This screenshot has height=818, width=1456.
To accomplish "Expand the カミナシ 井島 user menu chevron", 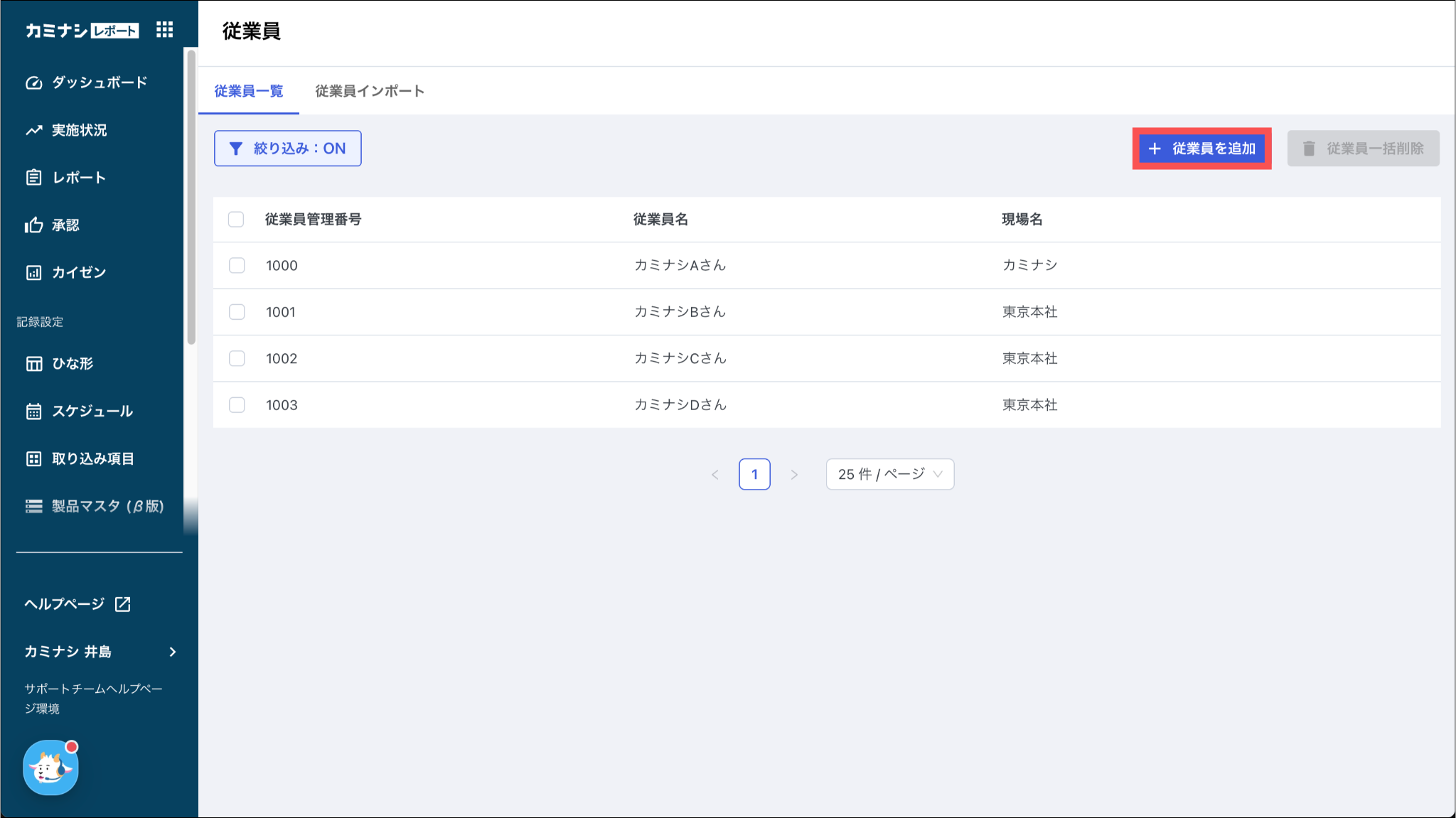I will [173, 652].
